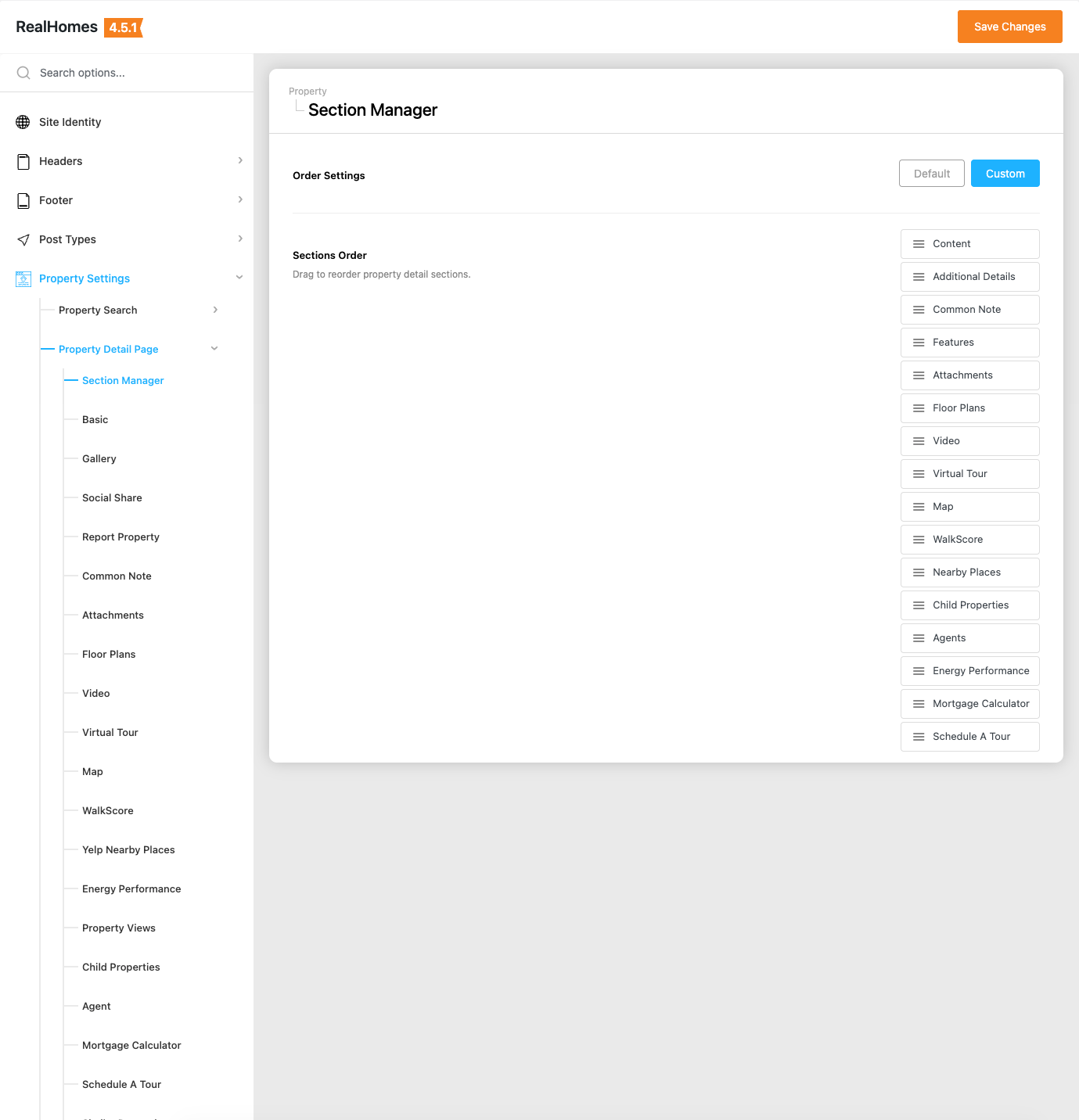Open the Social Share settings page

point(112,498)
